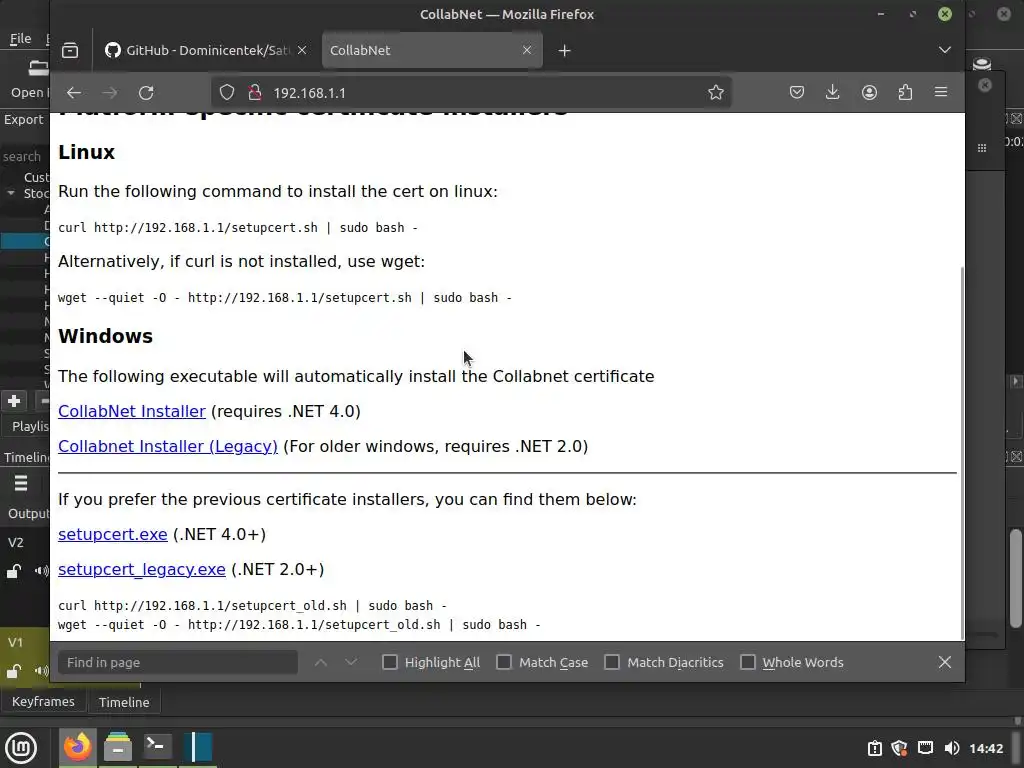Open the File menu in background editor
The width and height of the screenshot is (1024, 768).
[x=20, y=39]
